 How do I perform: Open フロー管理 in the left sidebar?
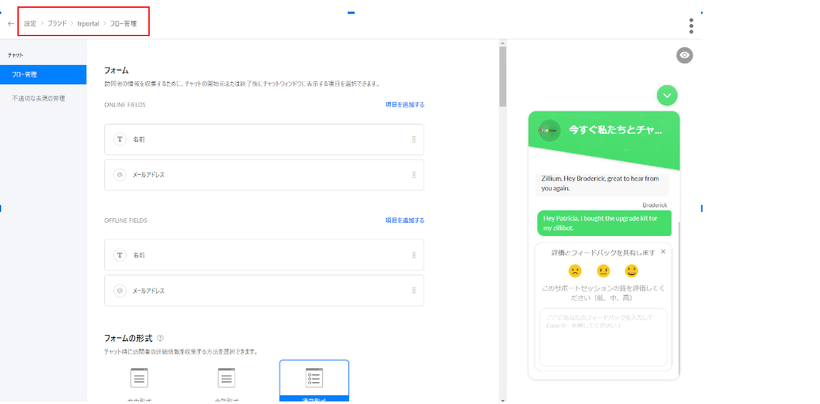[43, 75]
